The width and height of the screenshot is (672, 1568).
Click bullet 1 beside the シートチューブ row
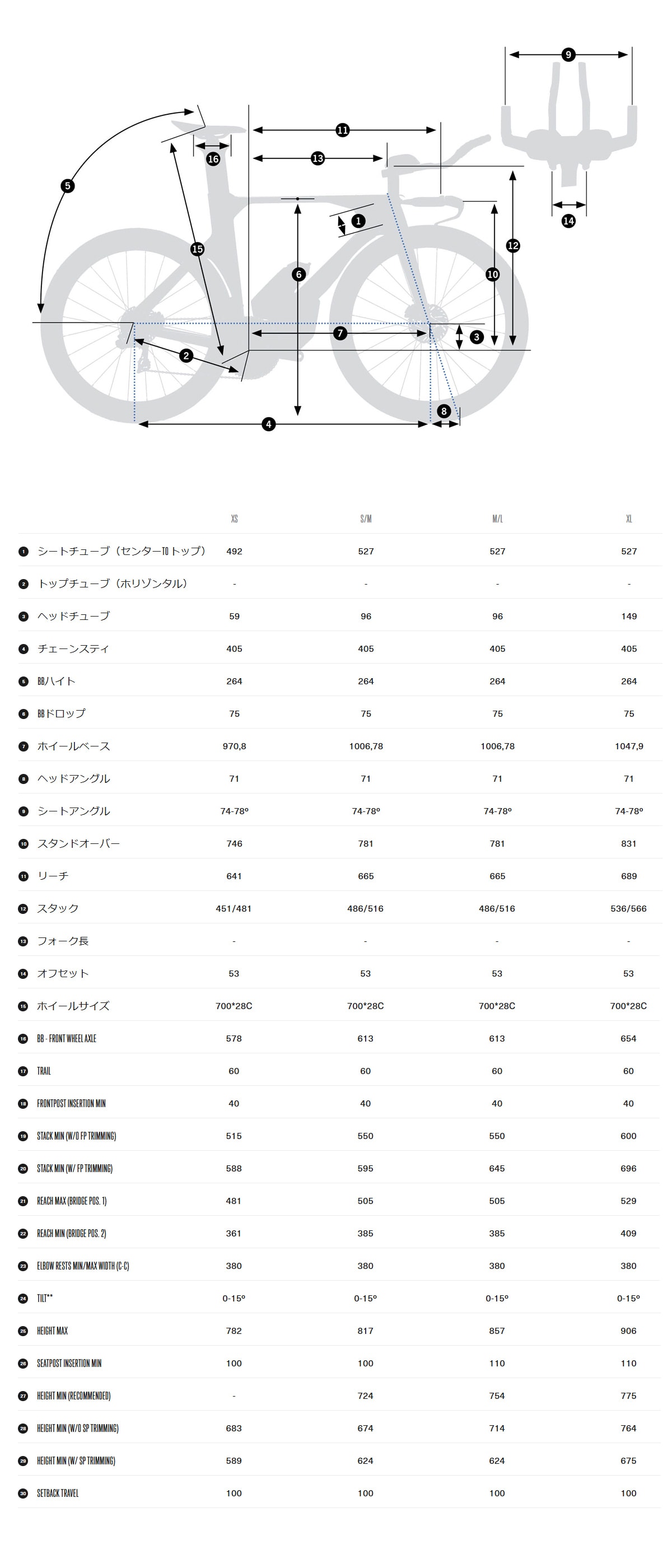coord(24,552)
